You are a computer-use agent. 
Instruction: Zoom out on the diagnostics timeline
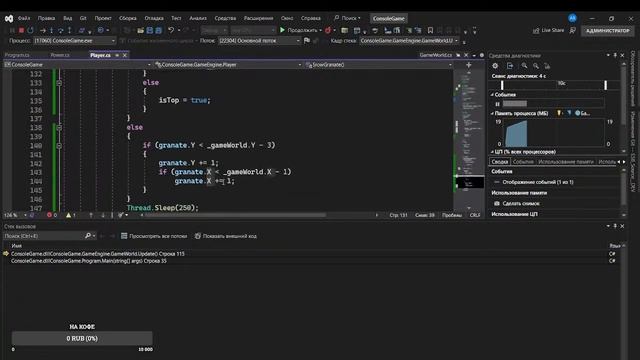(536, 66)
